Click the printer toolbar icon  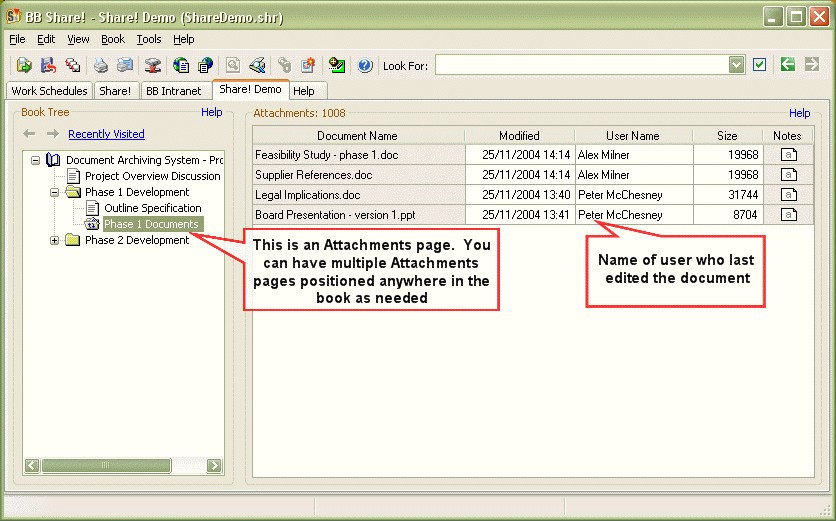101,65
